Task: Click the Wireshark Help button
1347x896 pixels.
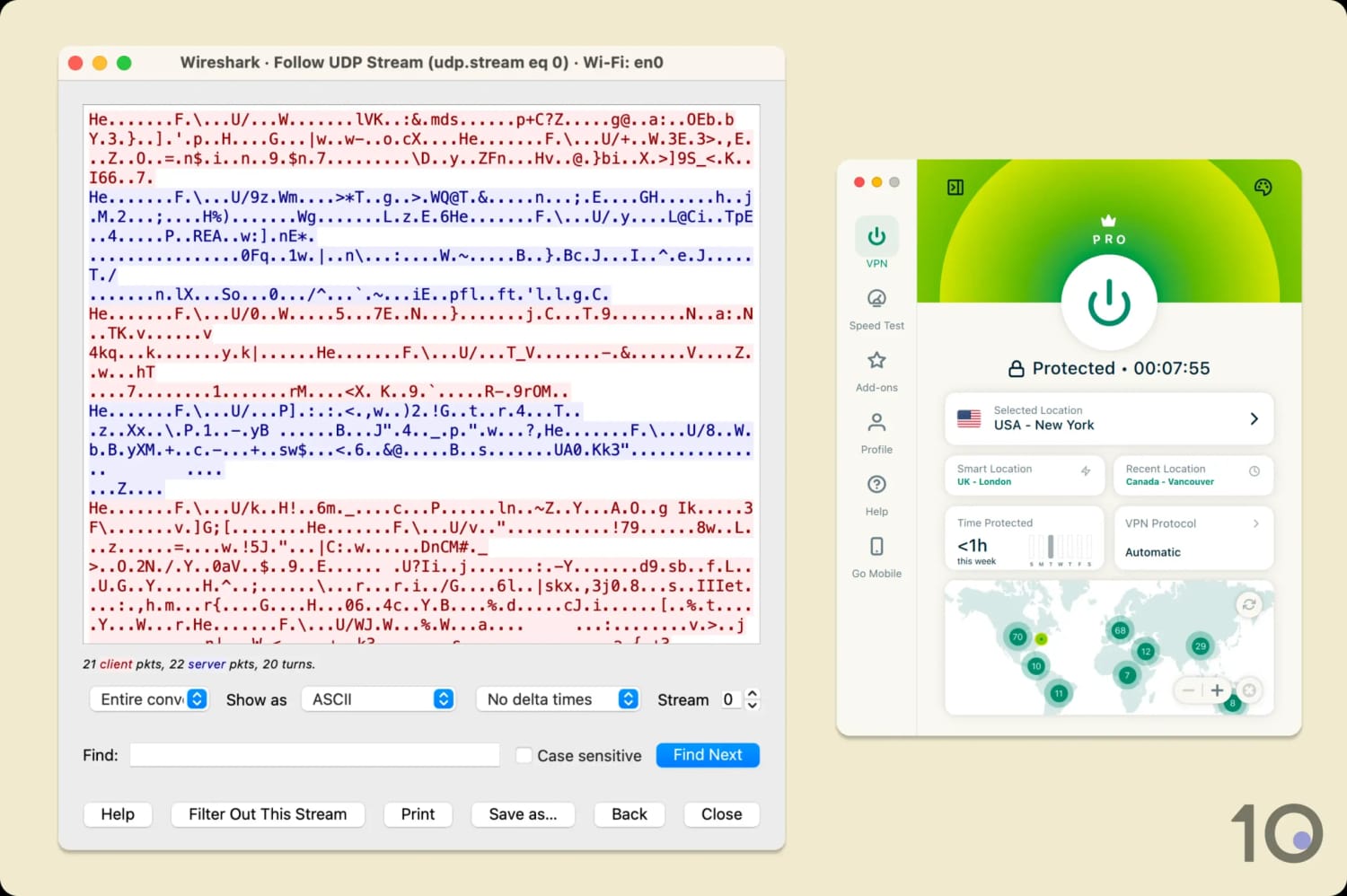Action: click(x=118, y=814)
